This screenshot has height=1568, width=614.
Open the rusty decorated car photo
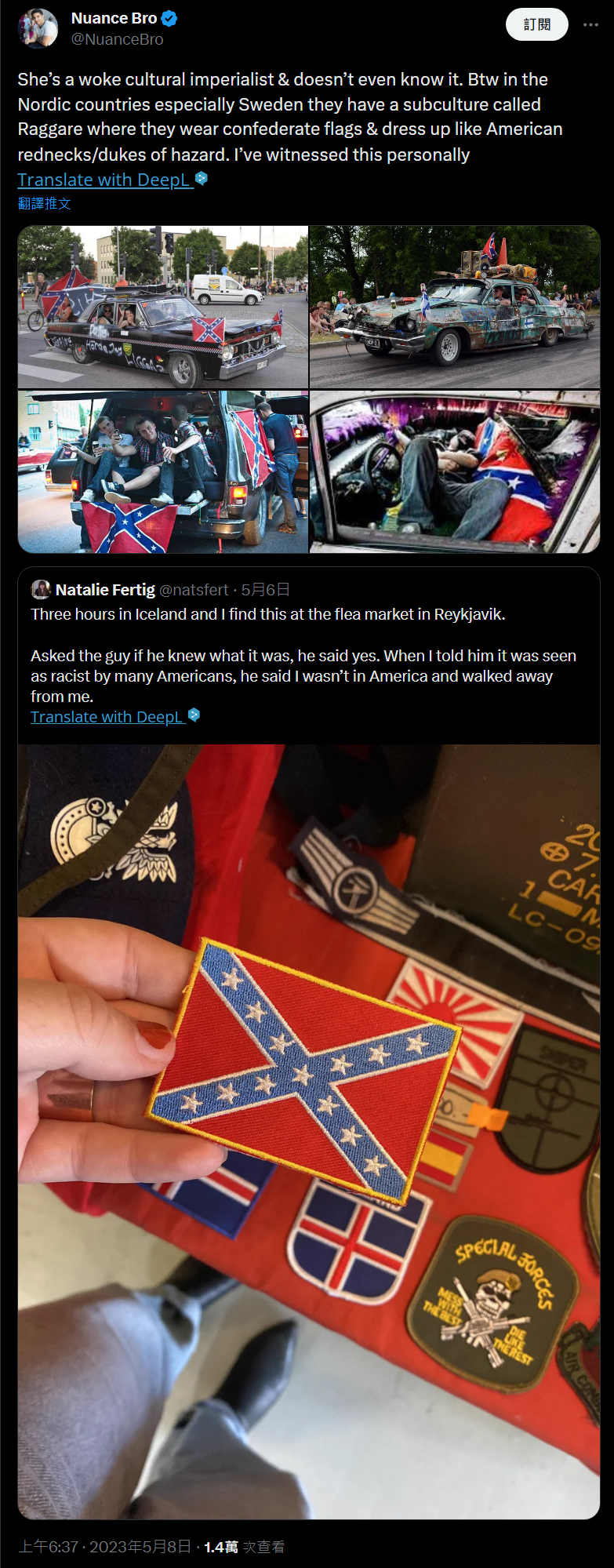coord(455,307)
